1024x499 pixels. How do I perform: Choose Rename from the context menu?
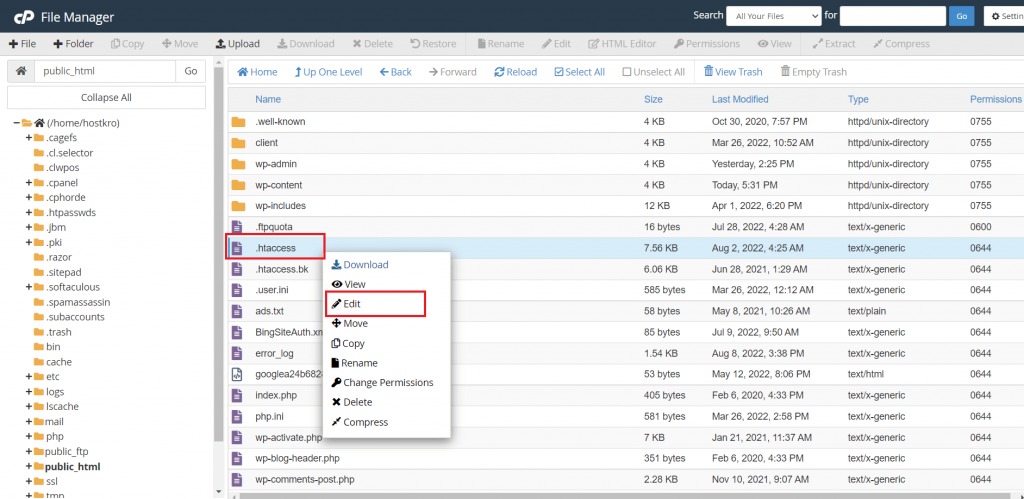(354, 362)
